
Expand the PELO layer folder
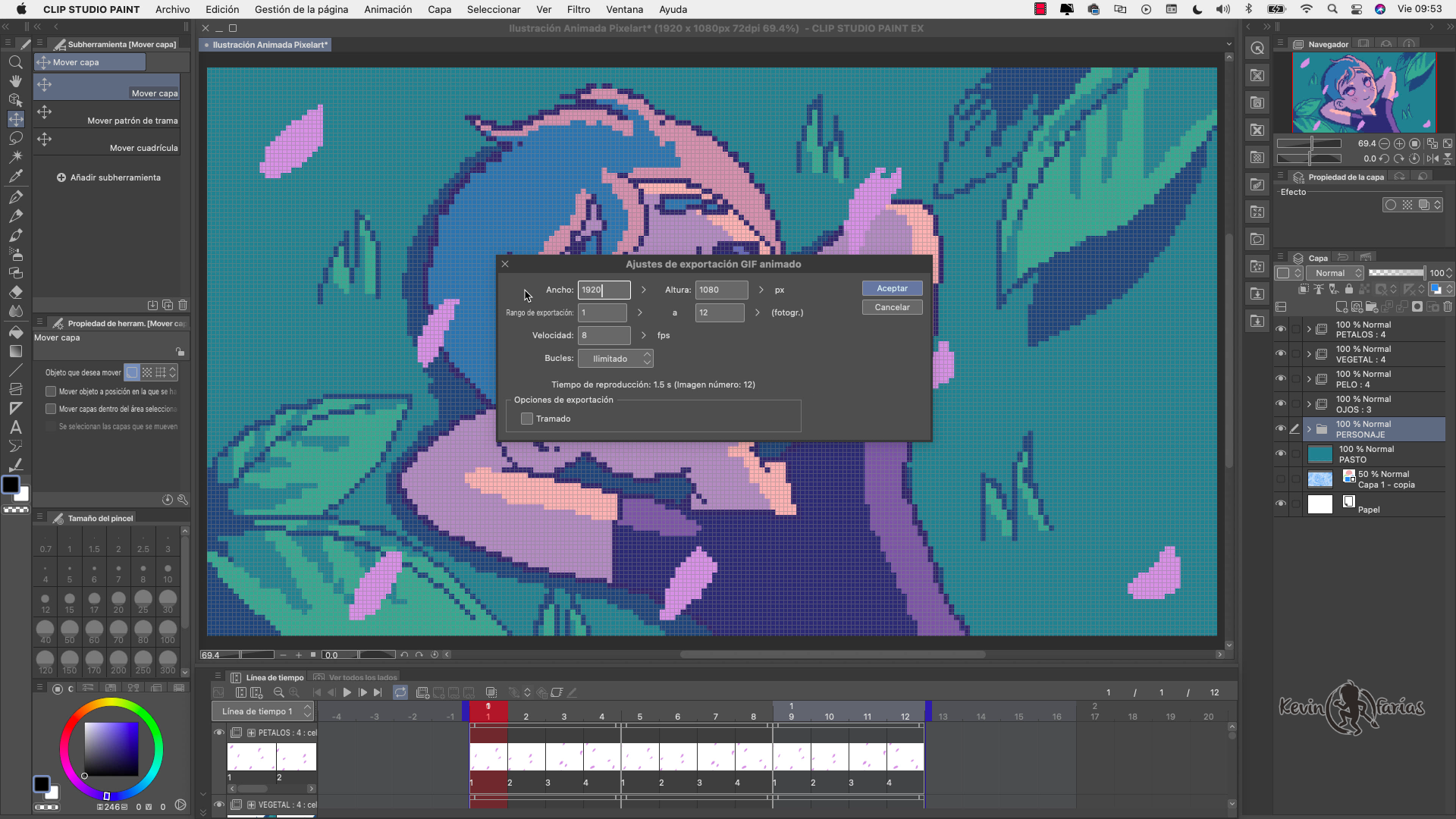1309,379
